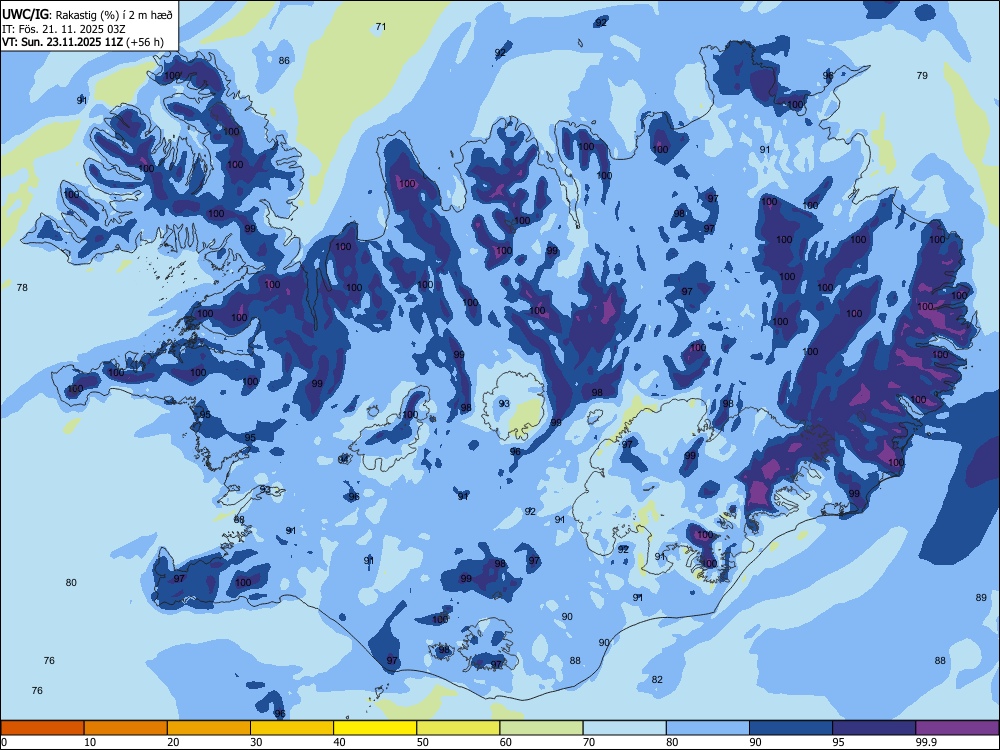Screen dimensions: 1000x750
Task: Click the '94' humidity value on the map
Action: point(344,459)
